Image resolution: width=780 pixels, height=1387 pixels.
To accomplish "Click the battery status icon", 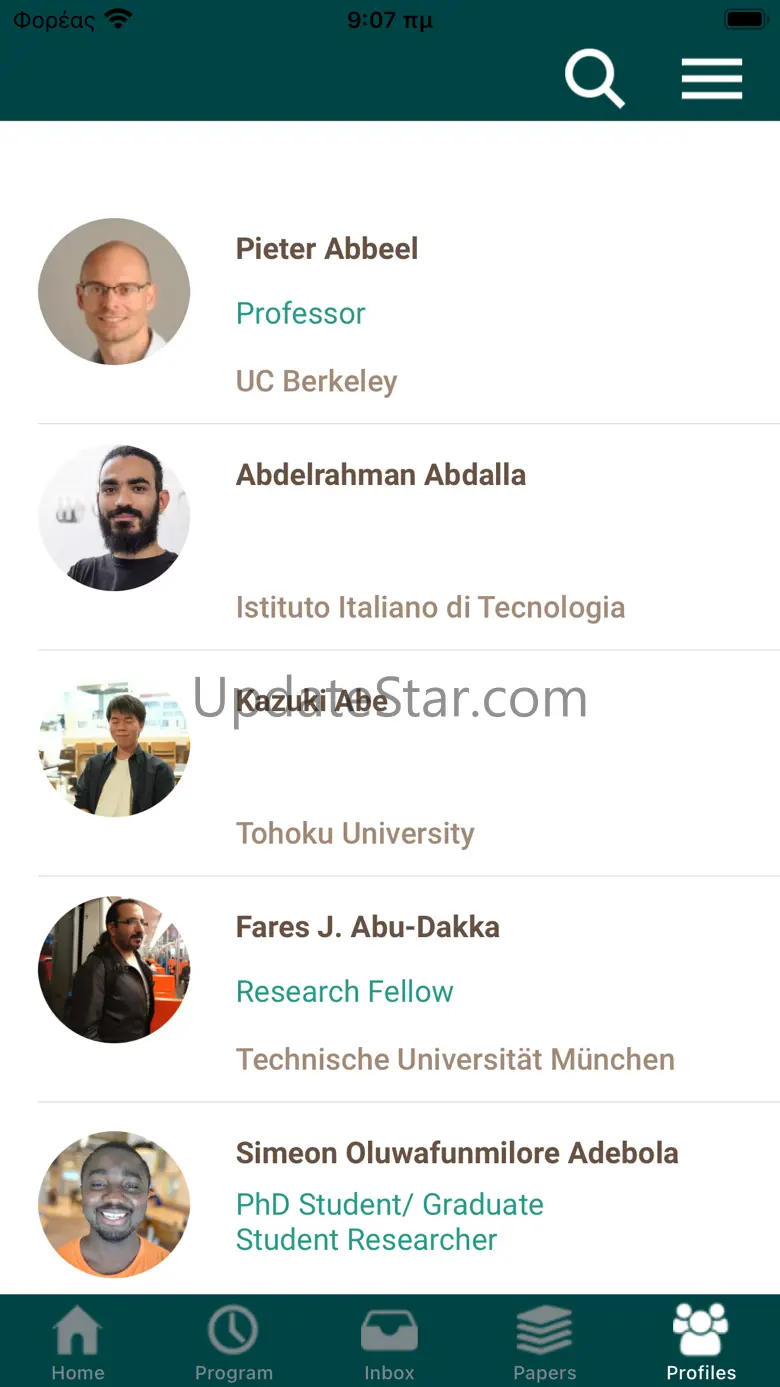I will point(745,19).
